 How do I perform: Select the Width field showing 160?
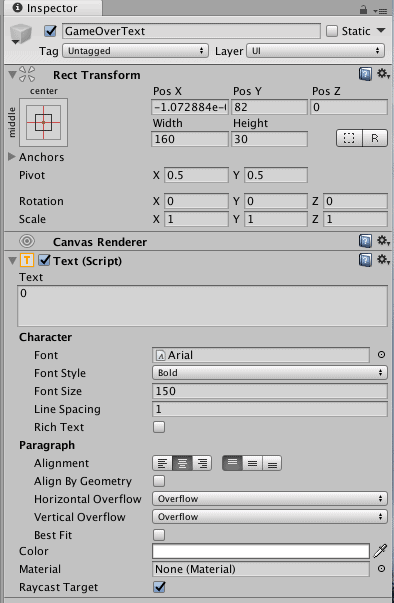190,139
